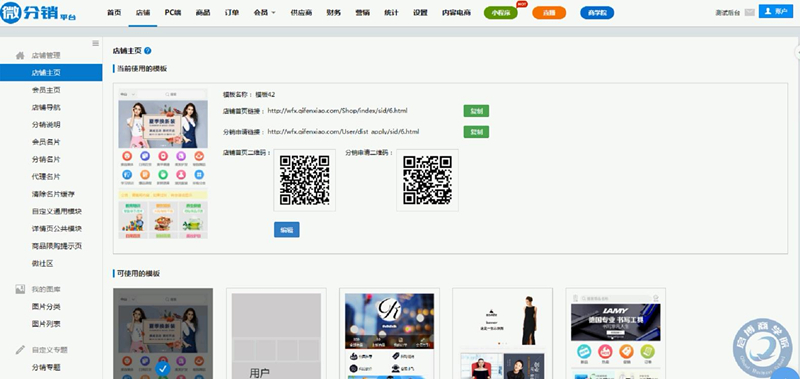Toggle the blue checkmark on selected template
The image size is (800, 379).
(163, 368)
